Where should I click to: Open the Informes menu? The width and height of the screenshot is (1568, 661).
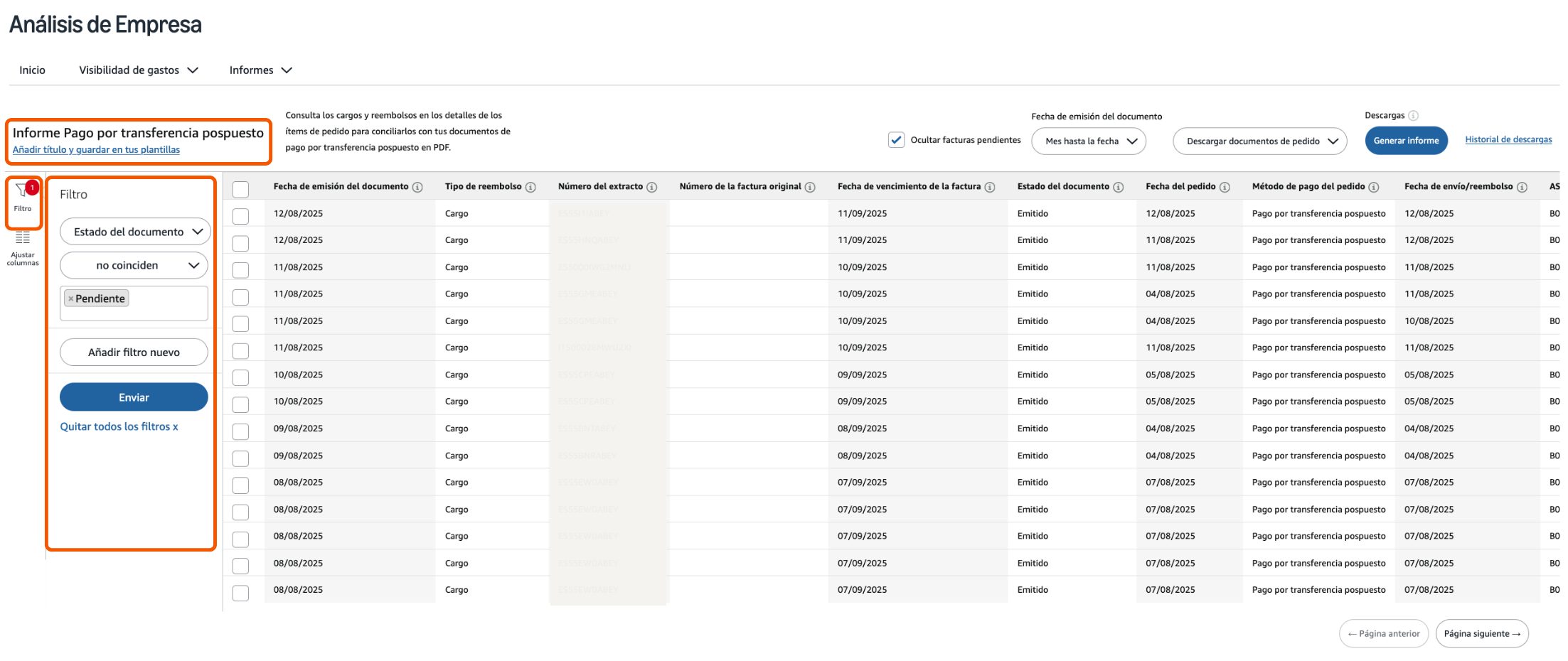point(260,70)
